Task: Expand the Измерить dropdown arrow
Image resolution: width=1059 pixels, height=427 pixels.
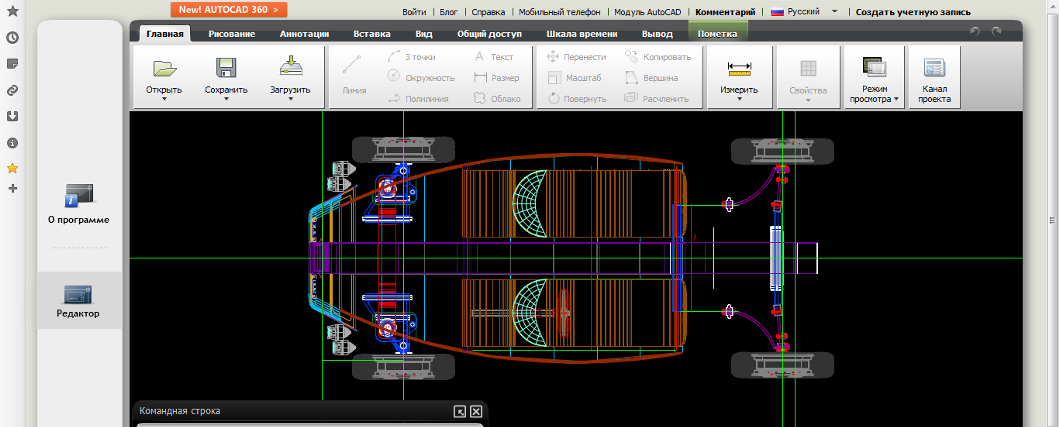Action: tap(739, 99)
